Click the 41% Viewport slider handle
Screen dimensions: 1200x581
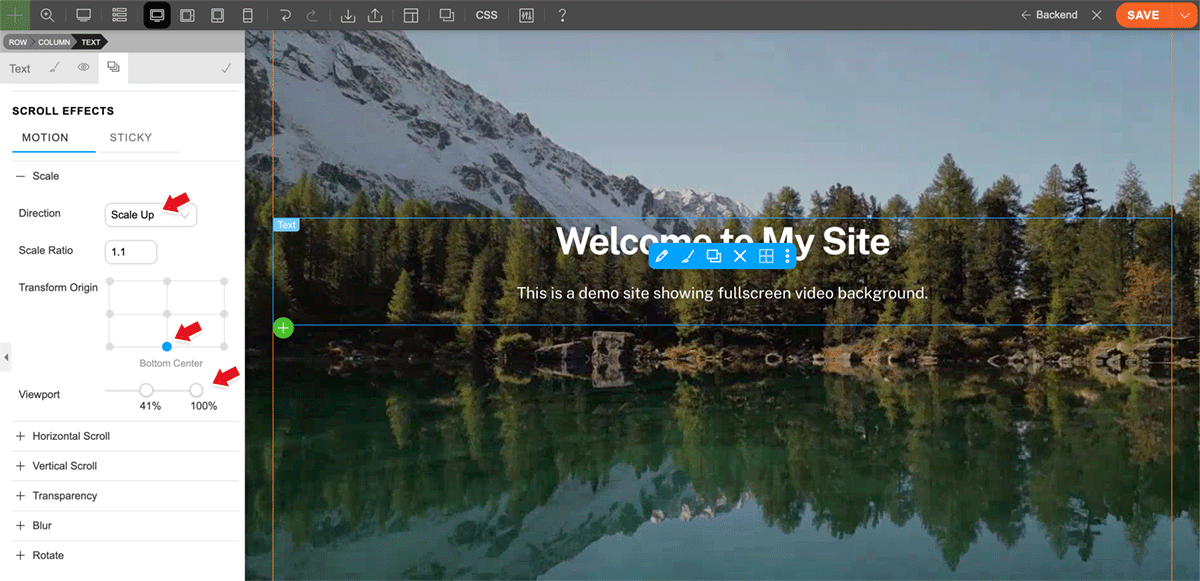[146, 390]
